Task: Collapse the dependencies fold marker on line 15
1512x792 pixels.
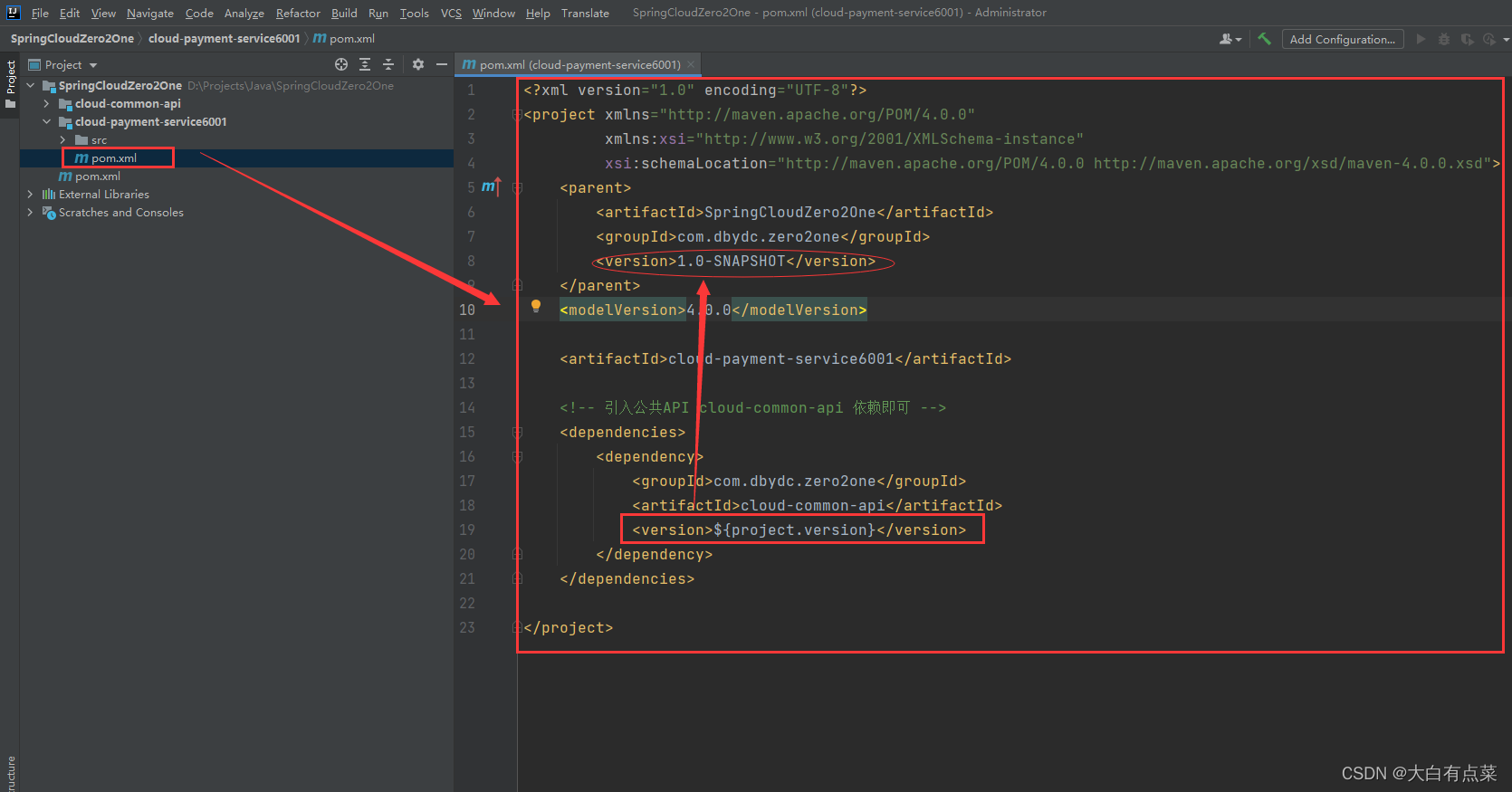Action: point(517,432)
